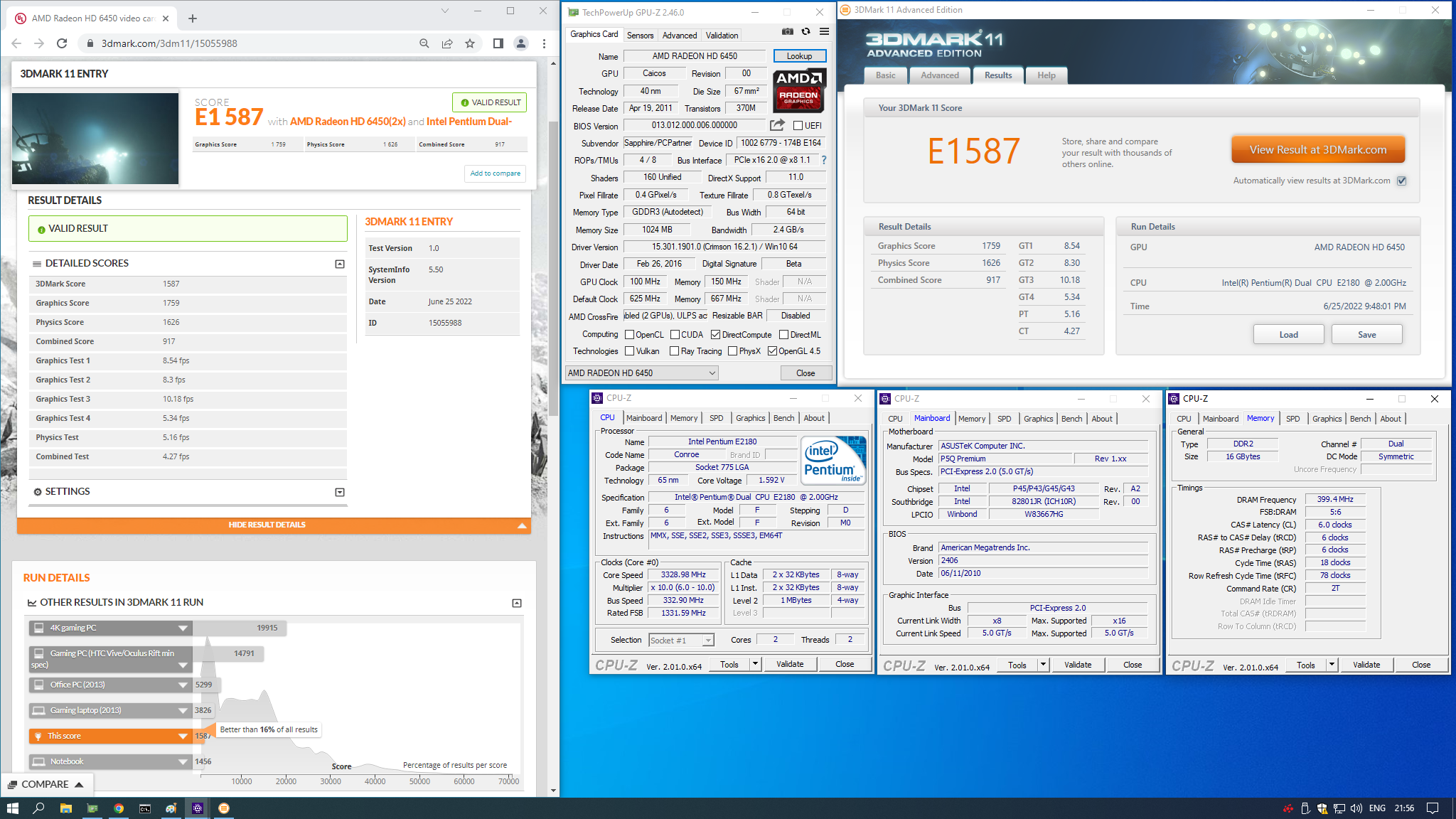Reload the Chrome page
1456x819 pixels.
coord(62,43)
